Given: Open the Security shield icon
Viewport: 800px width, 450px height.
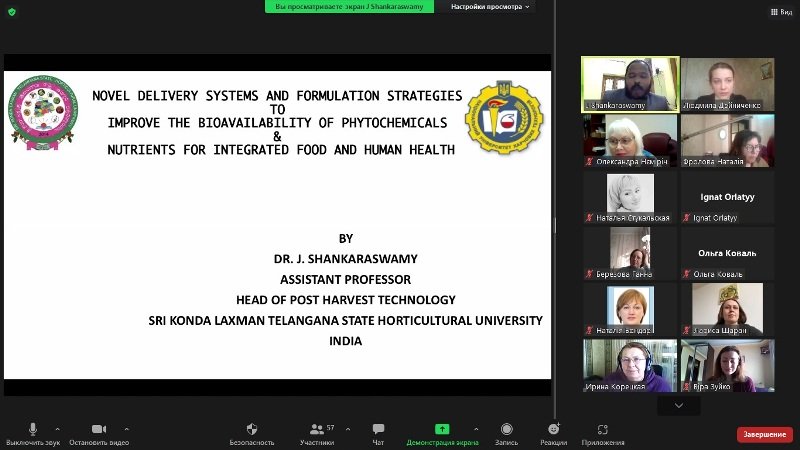Looking at the screenshot, I should pos(252,429).
